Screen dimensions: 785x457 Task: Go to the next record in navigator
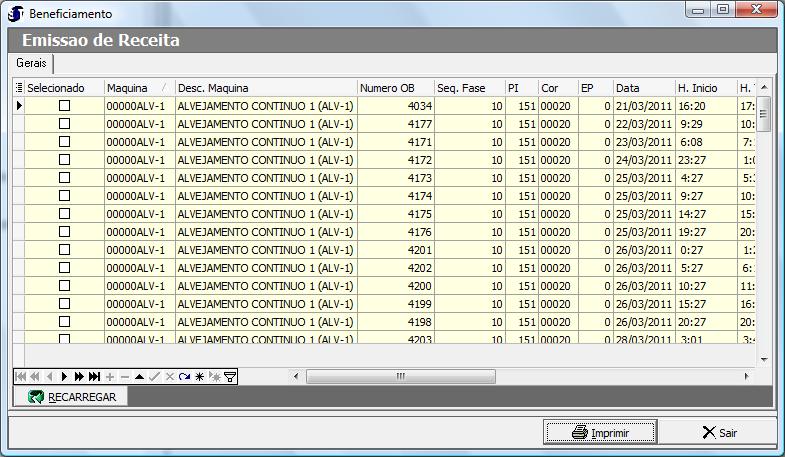coord(65,377)
